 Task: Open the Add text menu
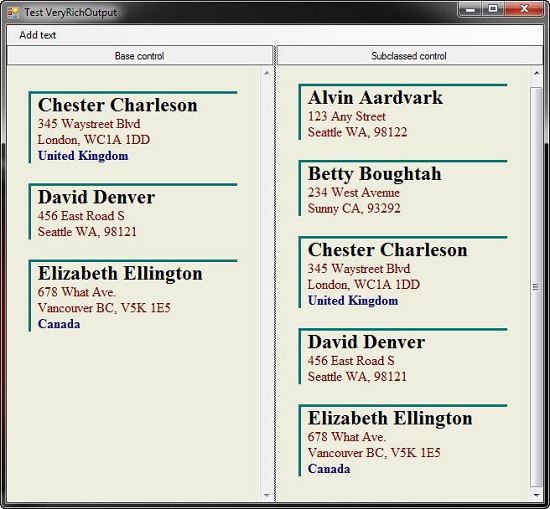tap(38, 35)
